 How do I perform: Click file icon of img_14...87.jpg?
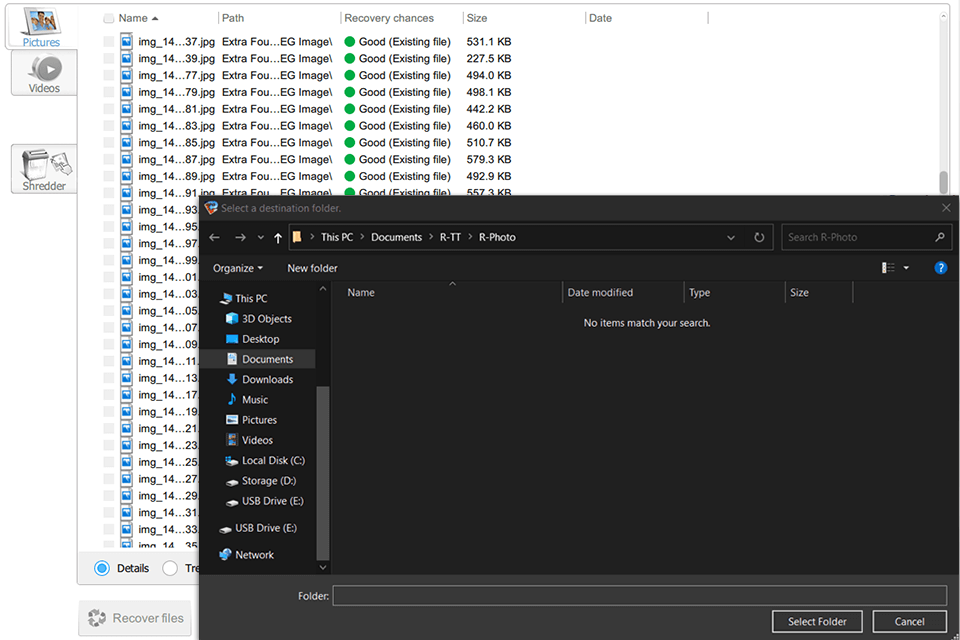[126, 159]
